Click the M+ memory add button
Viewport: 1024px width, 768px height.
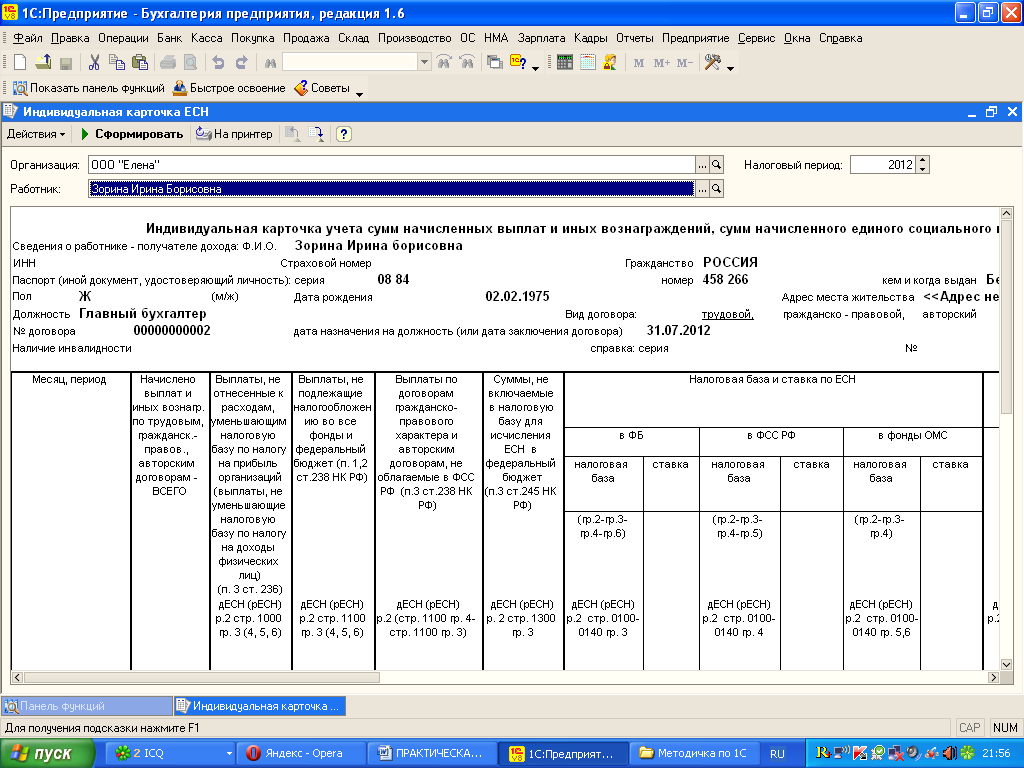662,63
